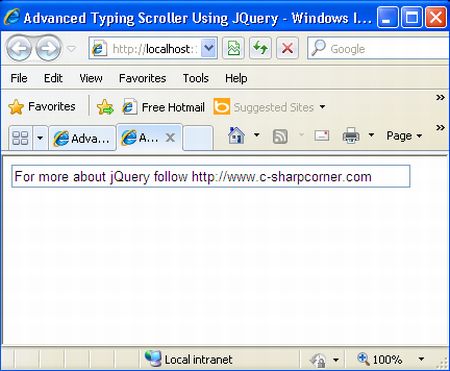
Task: Open Quick Tabs grid view
Action: (20, 138)
